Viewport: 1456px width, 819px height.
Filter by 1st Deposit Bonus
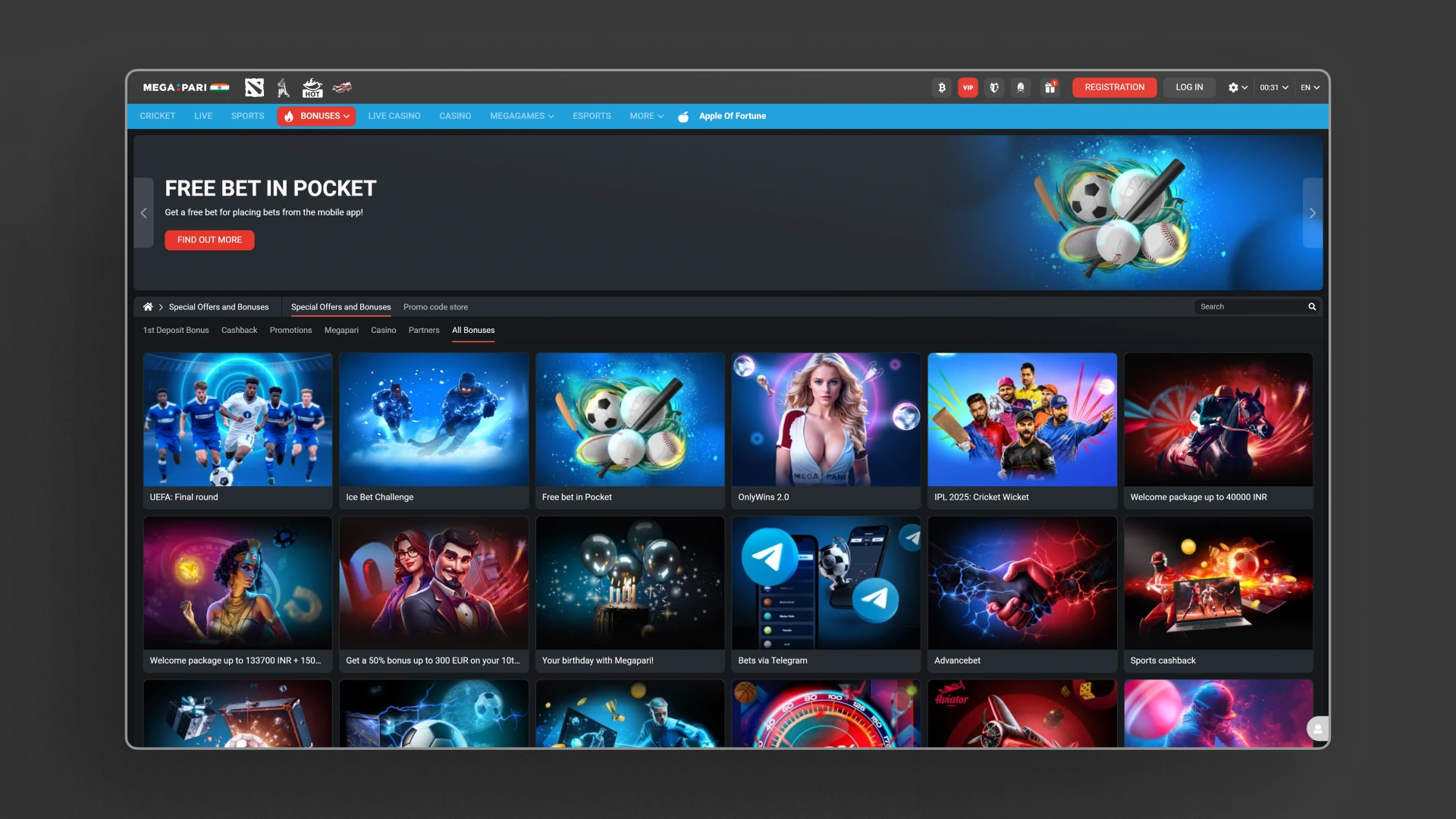point(176,330)
